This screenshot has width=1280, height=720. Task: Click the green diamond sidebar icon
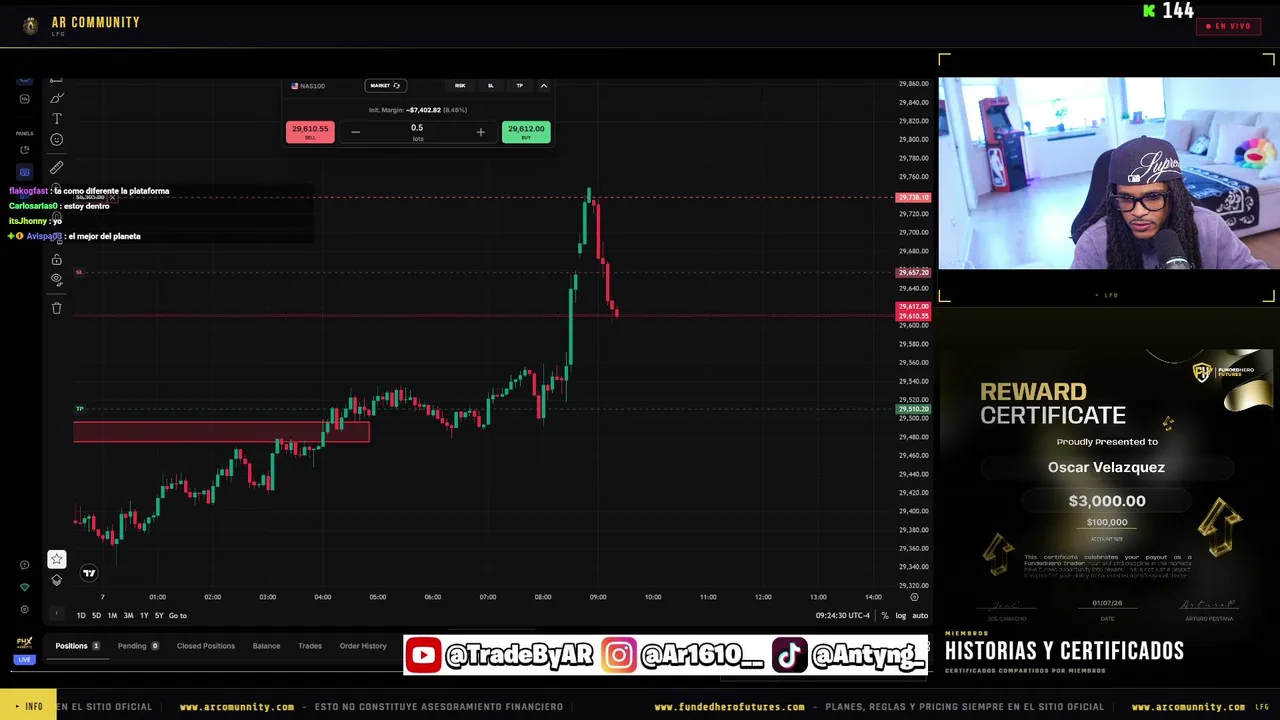(25, 587)
